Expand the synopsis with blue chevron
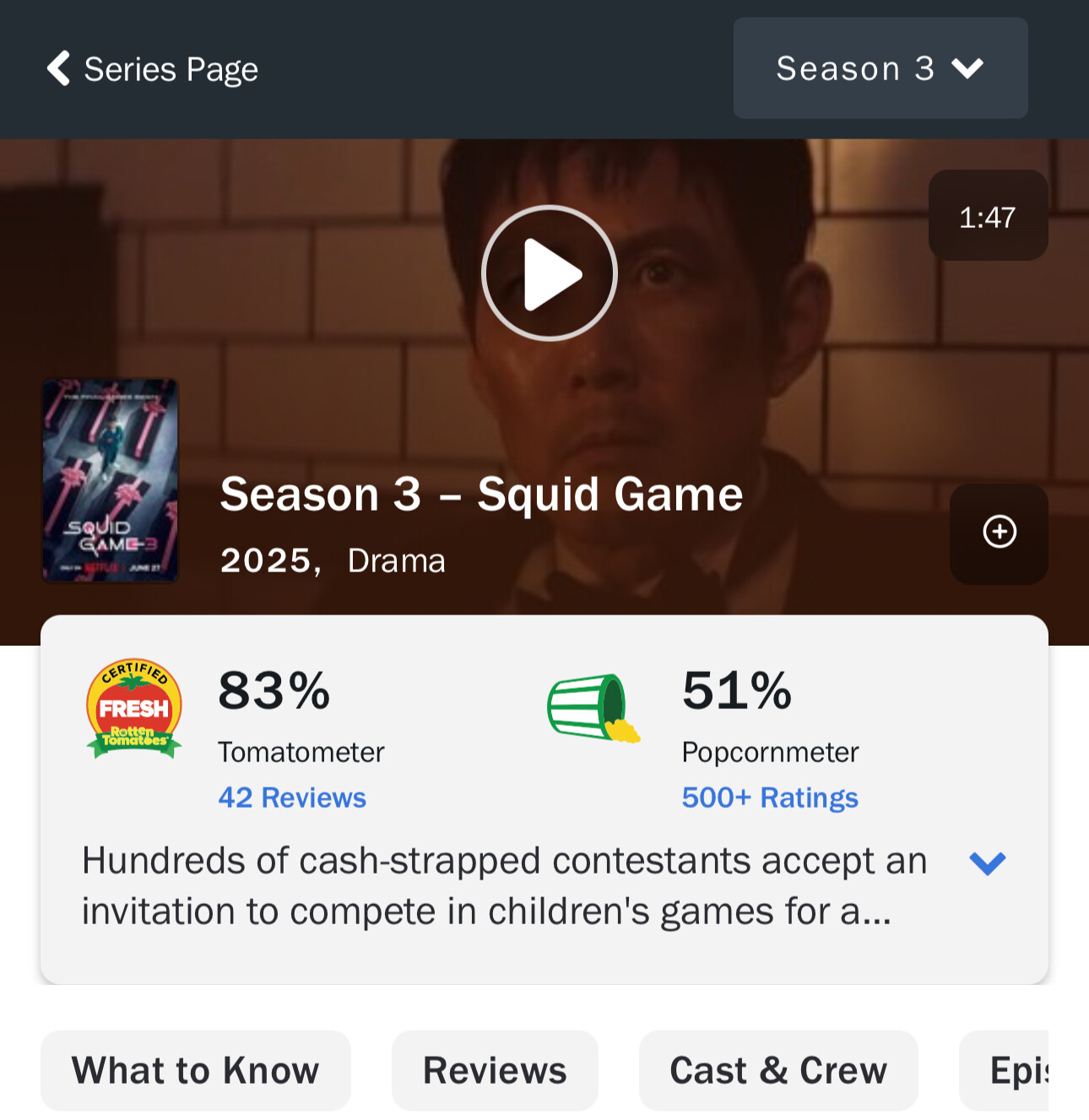The height and width of the screenshot is (1120, 1089). click(x=988, y=863)
